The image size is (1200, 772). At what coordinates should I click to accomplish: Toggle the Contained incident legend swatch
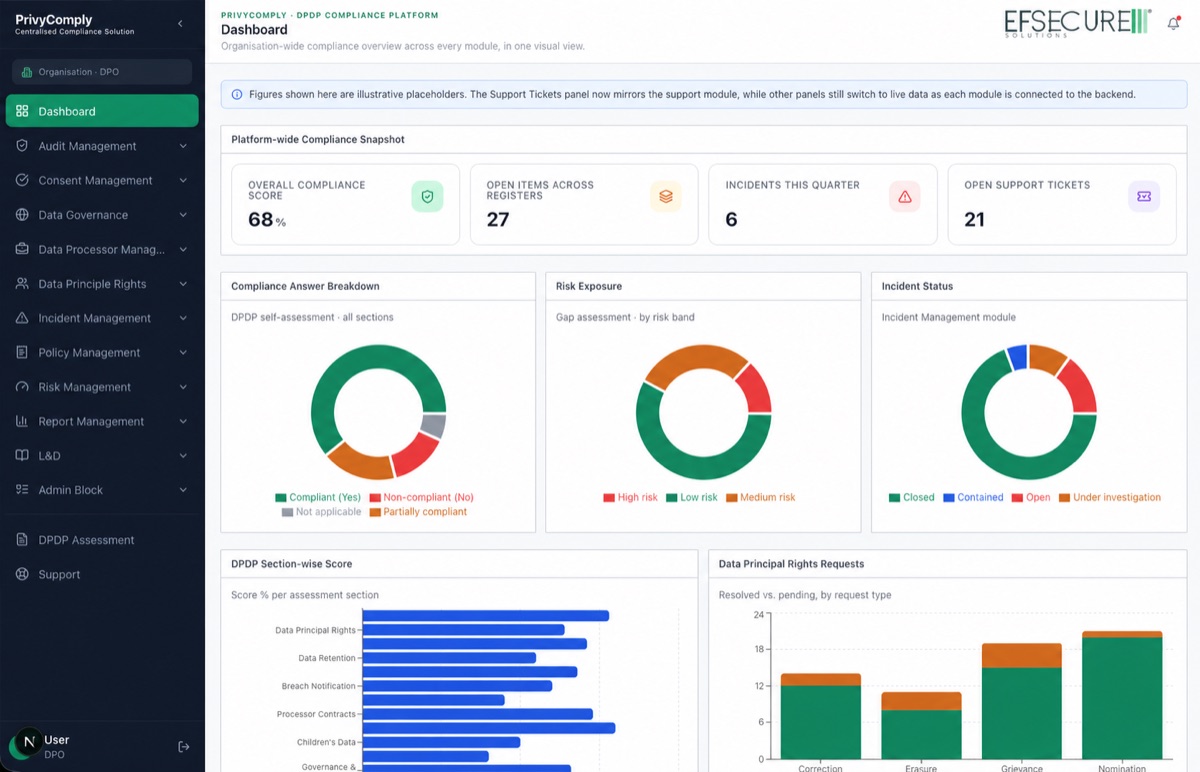point(948,497)
